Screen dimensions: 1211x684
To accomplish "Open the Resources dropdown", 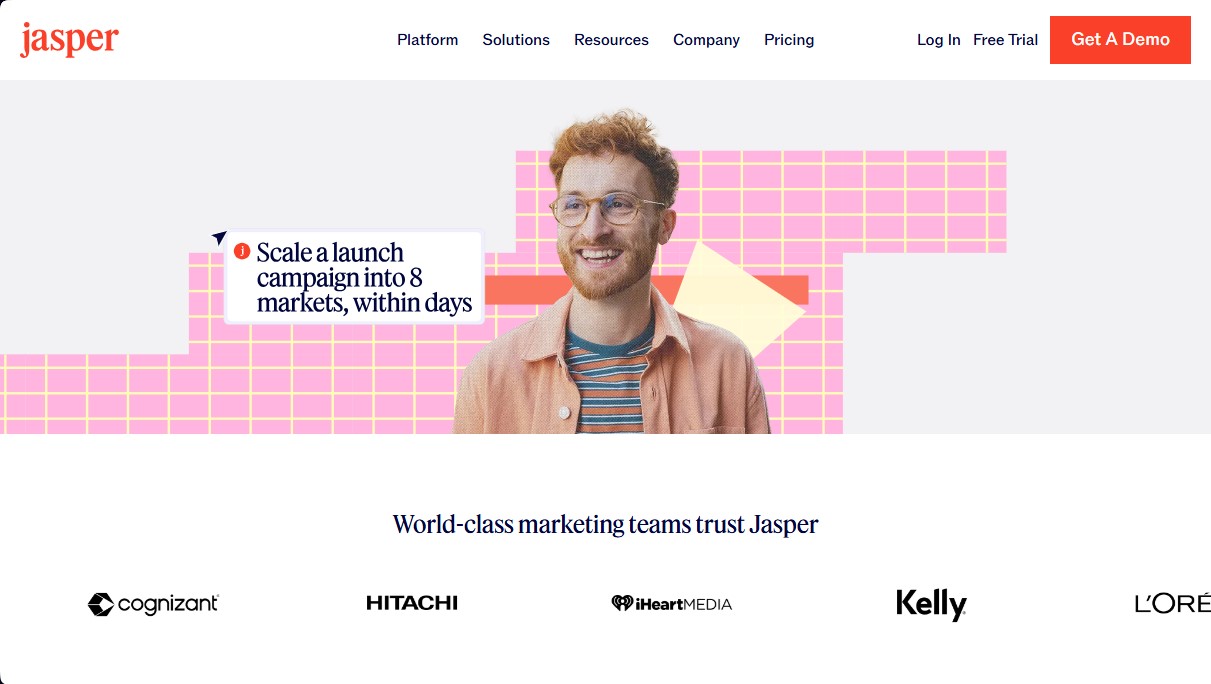I will tap(611, 40).
